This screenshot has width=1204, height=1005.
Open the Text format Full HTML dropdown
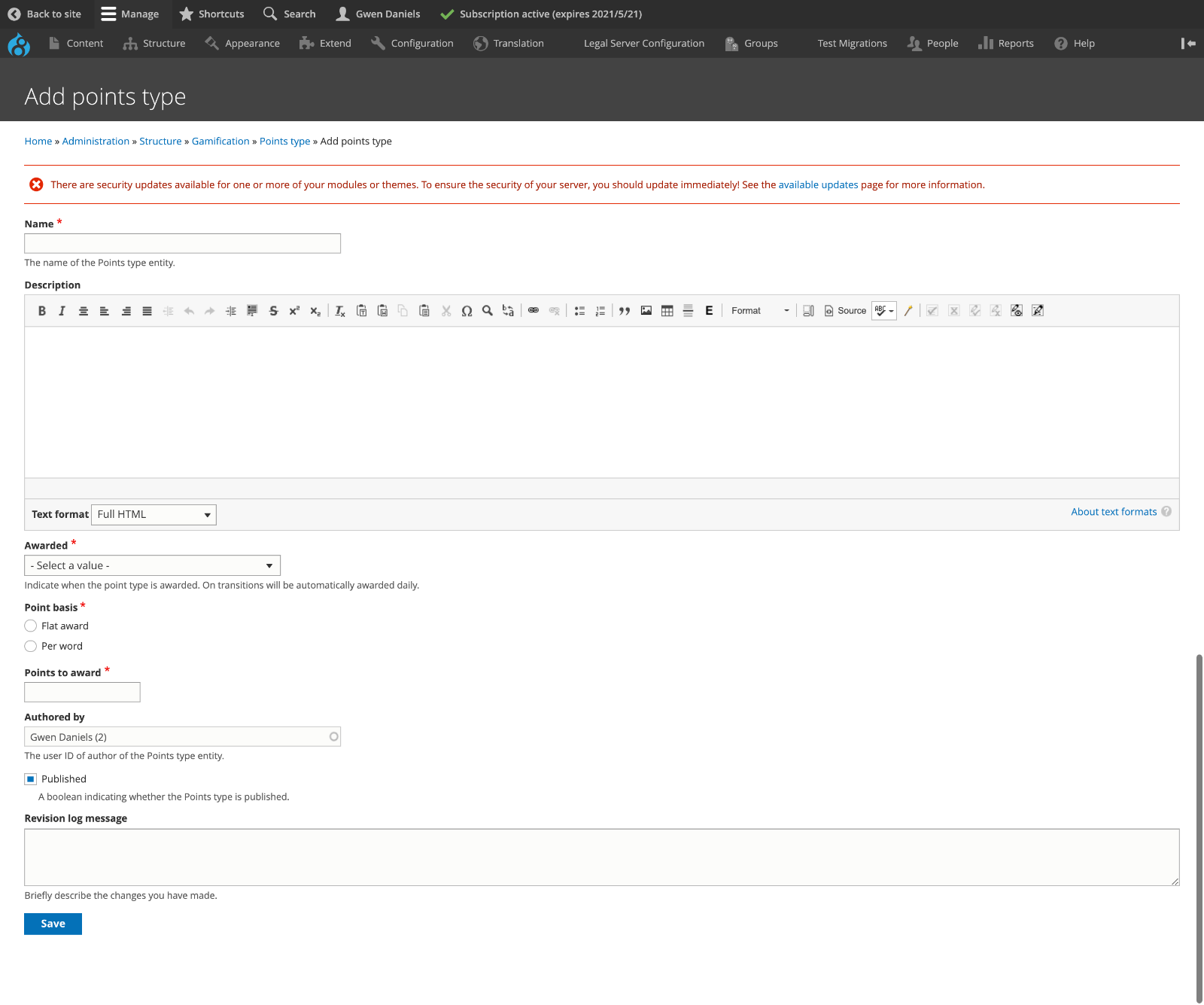click(154, 515)
